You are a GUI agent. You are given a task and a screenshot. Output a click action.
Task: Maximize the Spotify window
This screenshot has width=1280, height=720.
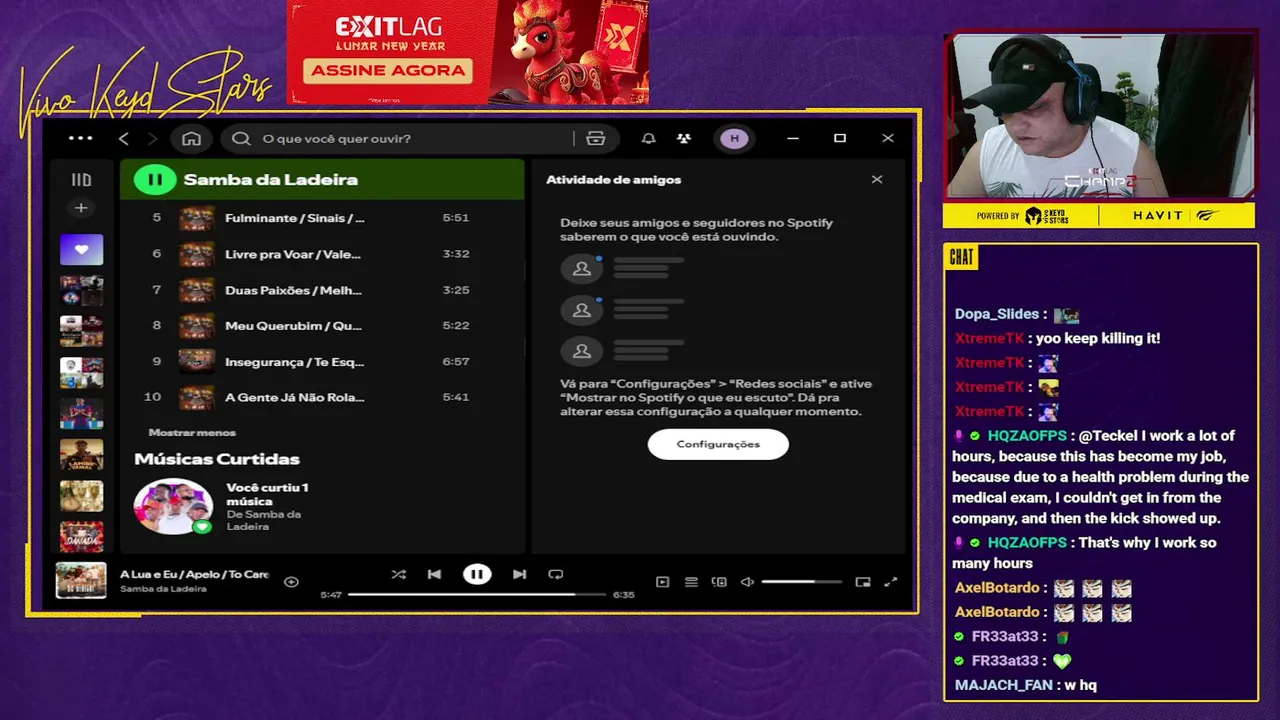click(840, 138)
